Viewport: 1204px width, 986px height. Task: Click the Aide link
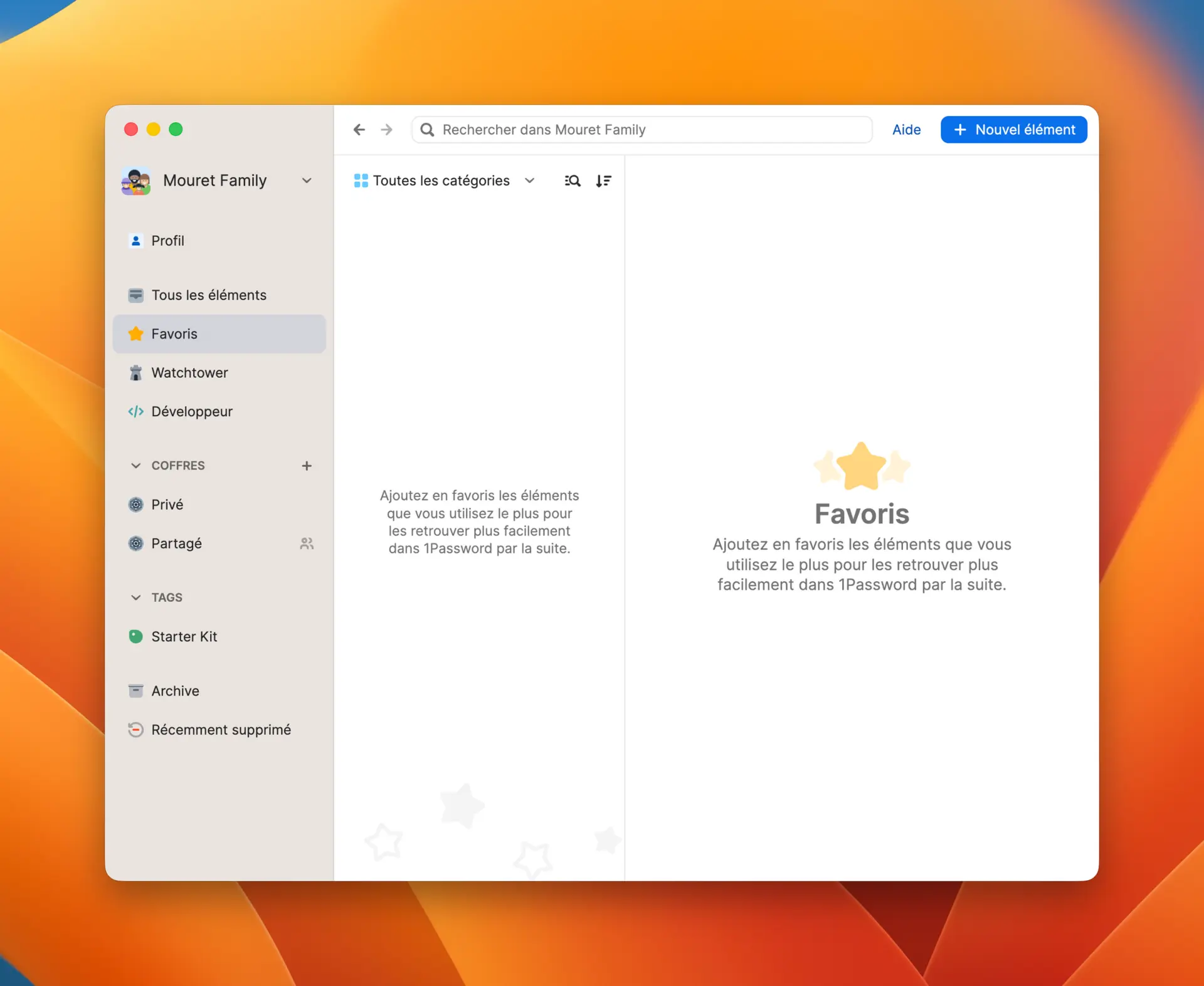point(906,130)
